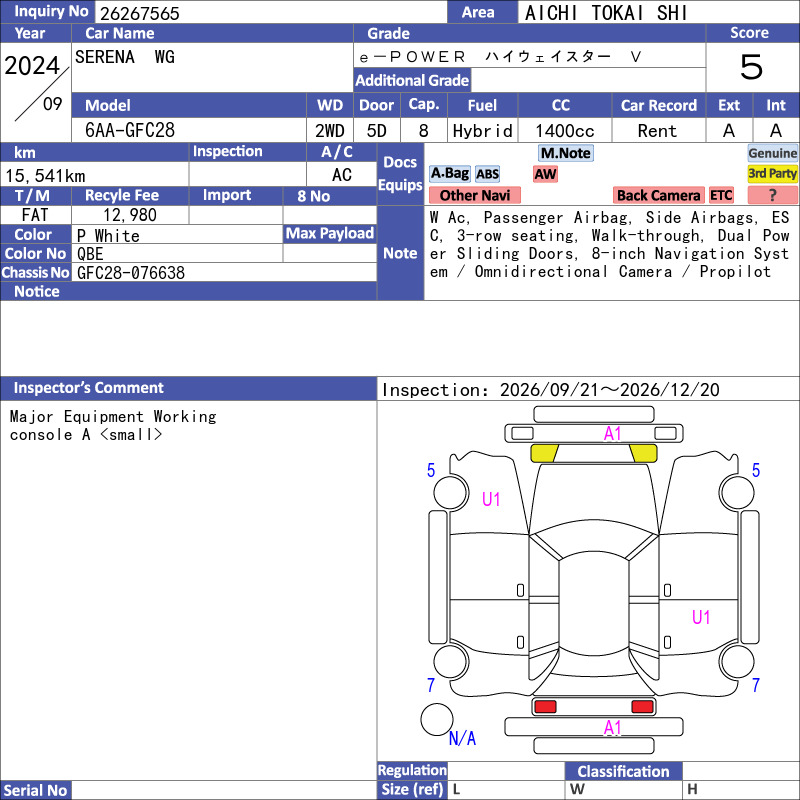Click the ABS equipment badge

(487, 174)
